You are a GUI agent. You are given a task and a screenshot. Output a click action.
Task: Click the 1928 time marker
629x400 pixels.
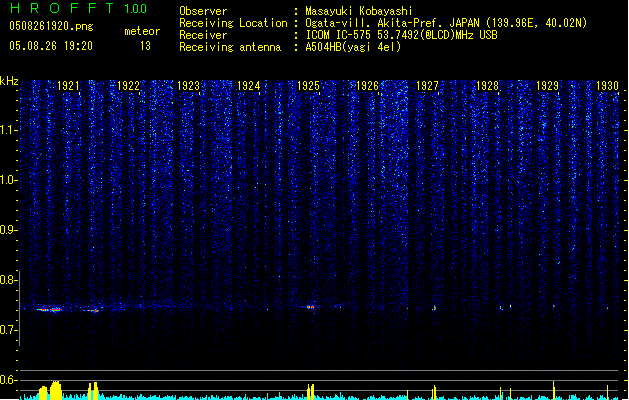[x=487, y=86]
